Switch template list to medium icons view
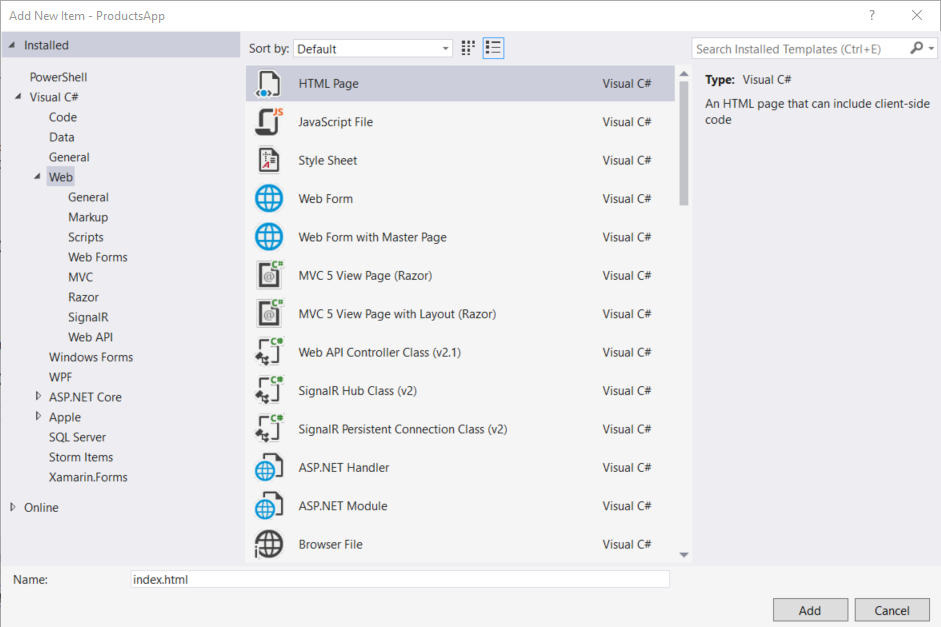 click(467, 47)
